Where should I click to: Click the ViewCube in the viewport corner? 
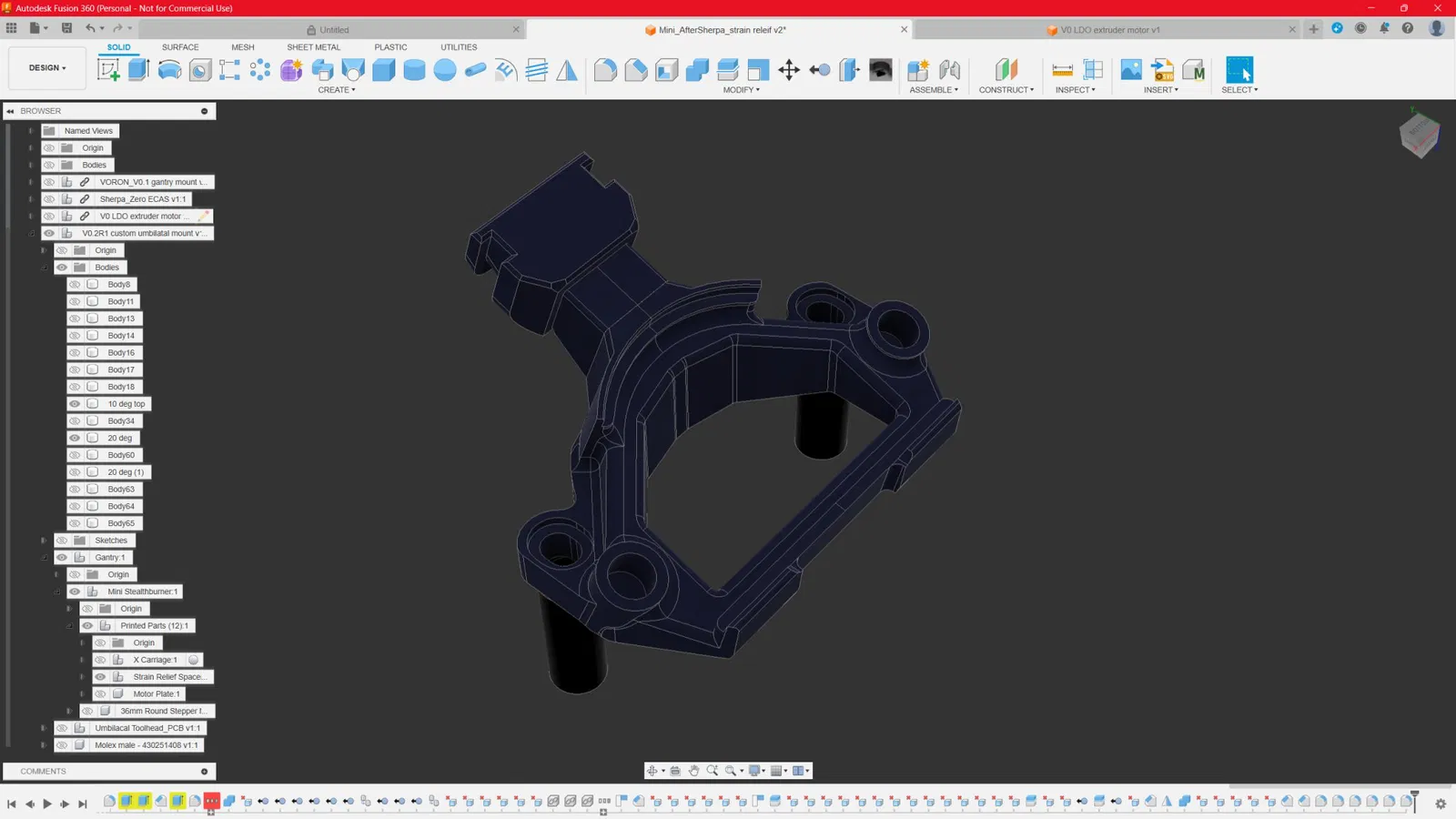1419,136
